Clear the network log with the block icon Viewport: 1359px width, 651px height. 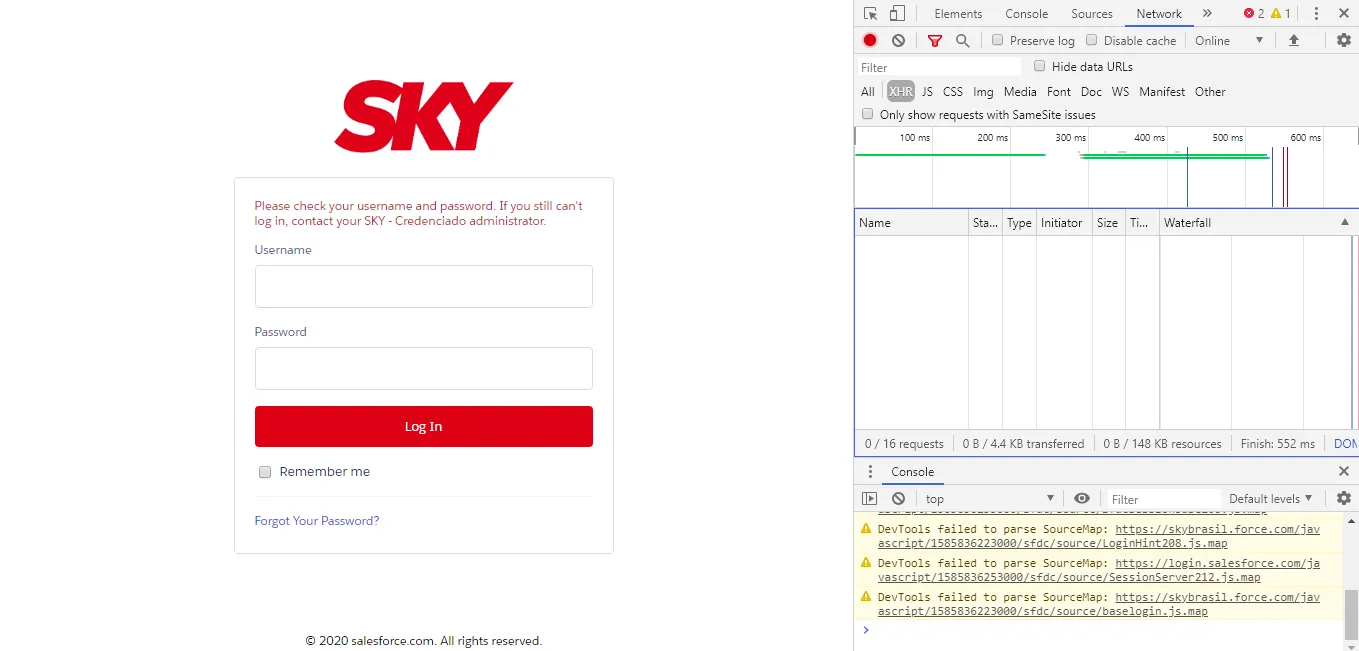pos(898,40)
